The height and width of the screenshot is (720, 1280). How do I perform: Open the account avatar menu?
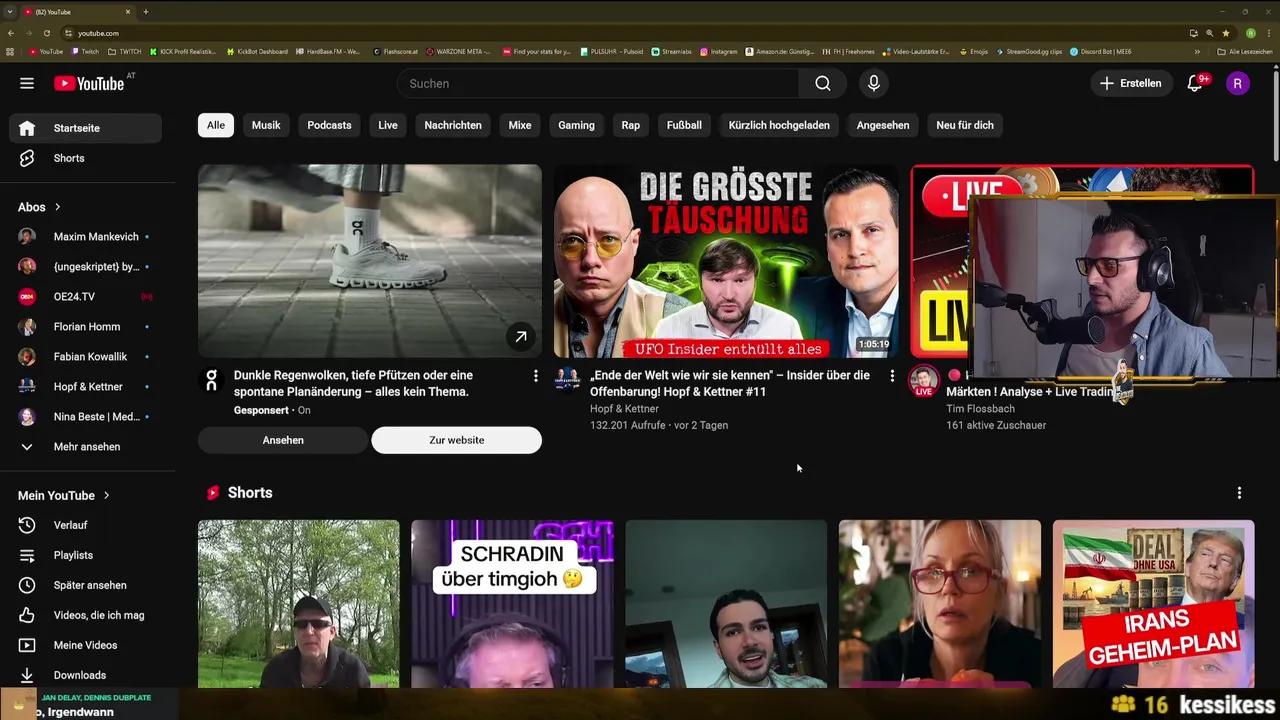coord(1237,84)
